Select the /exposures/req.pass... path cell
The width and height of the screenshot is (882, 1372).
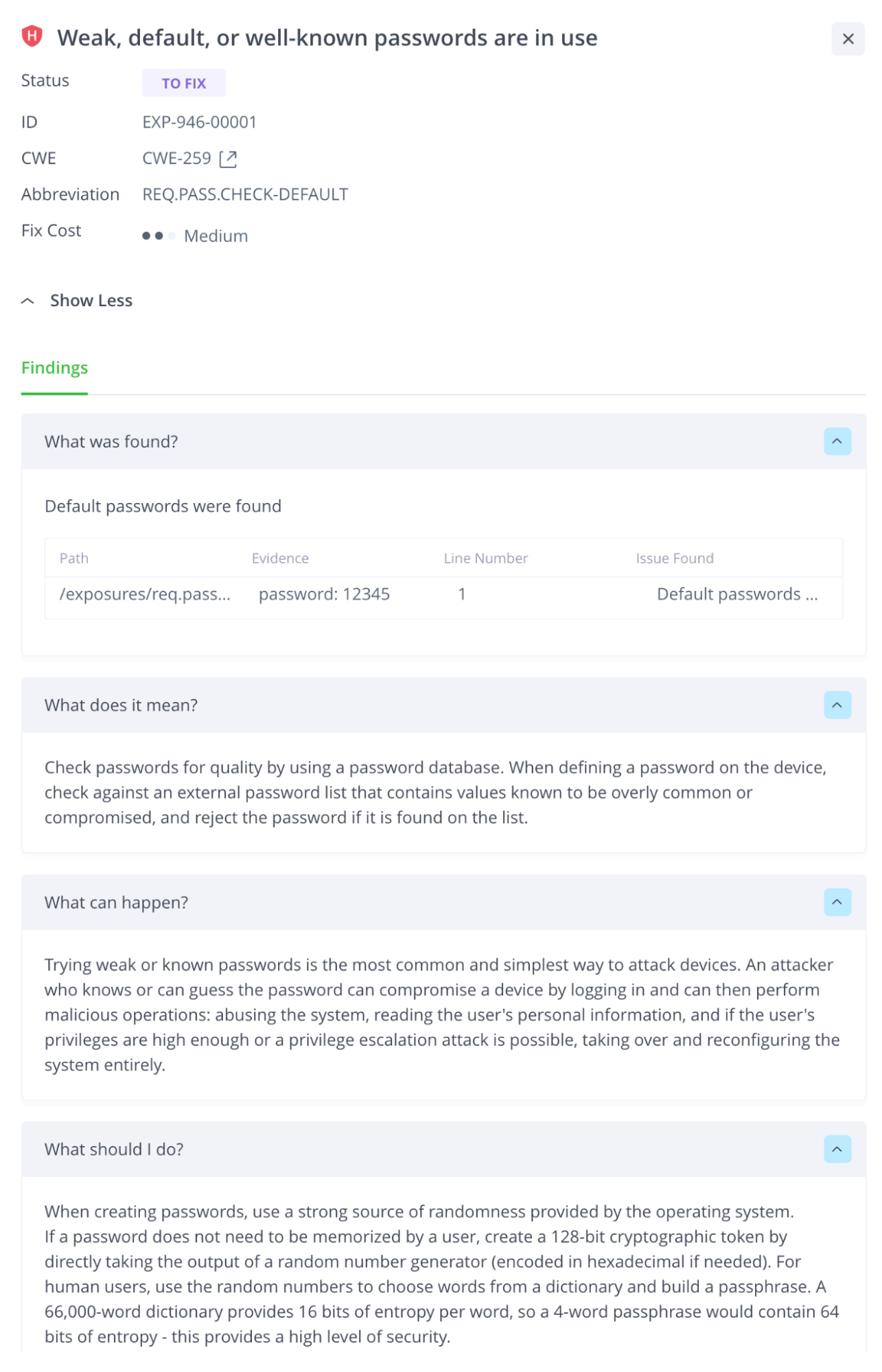tap(145, 594)
